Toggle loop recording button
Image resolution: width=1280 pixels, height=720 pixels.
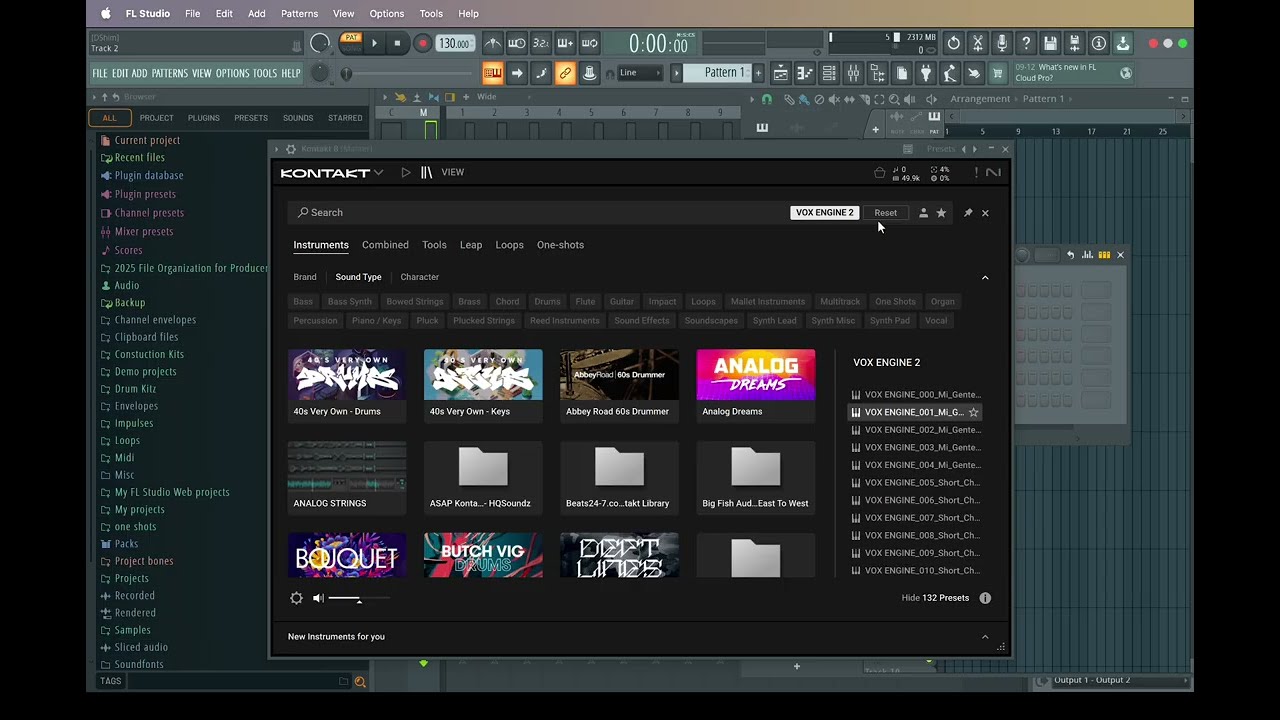pos(589,43)
